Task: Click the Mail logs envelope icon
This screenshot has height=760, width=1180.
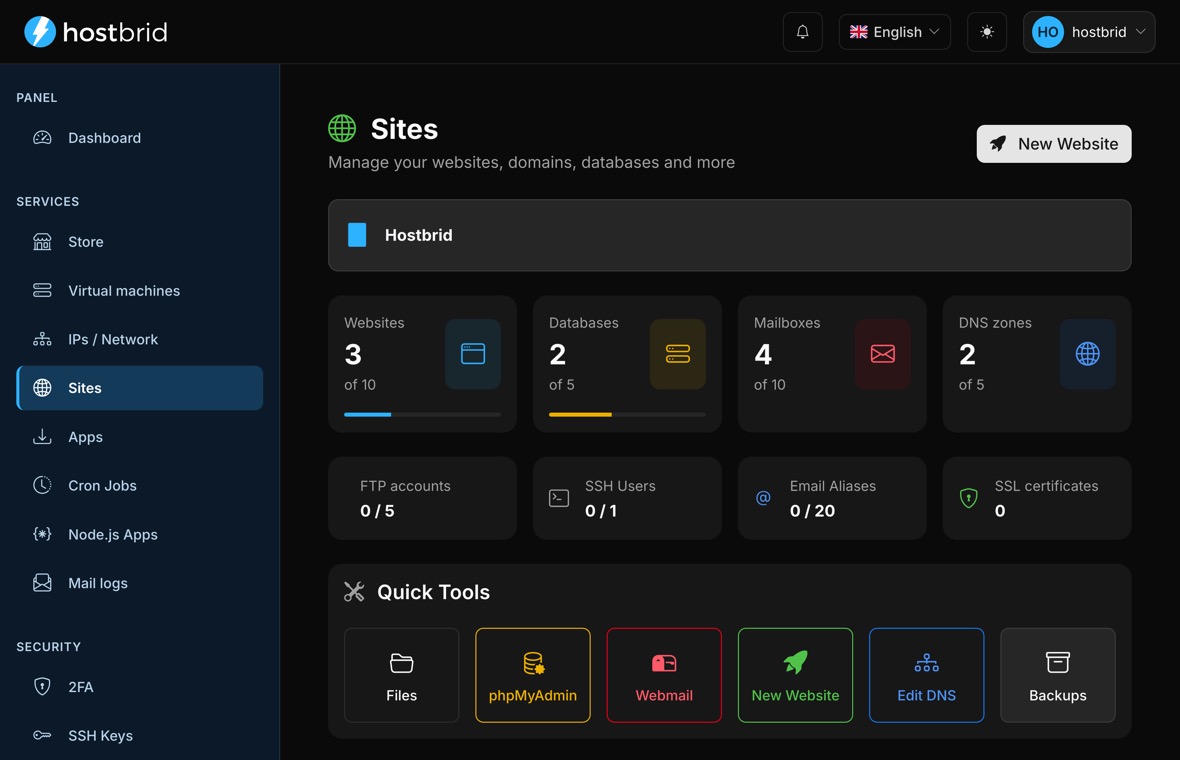Action: coord(42,583)
